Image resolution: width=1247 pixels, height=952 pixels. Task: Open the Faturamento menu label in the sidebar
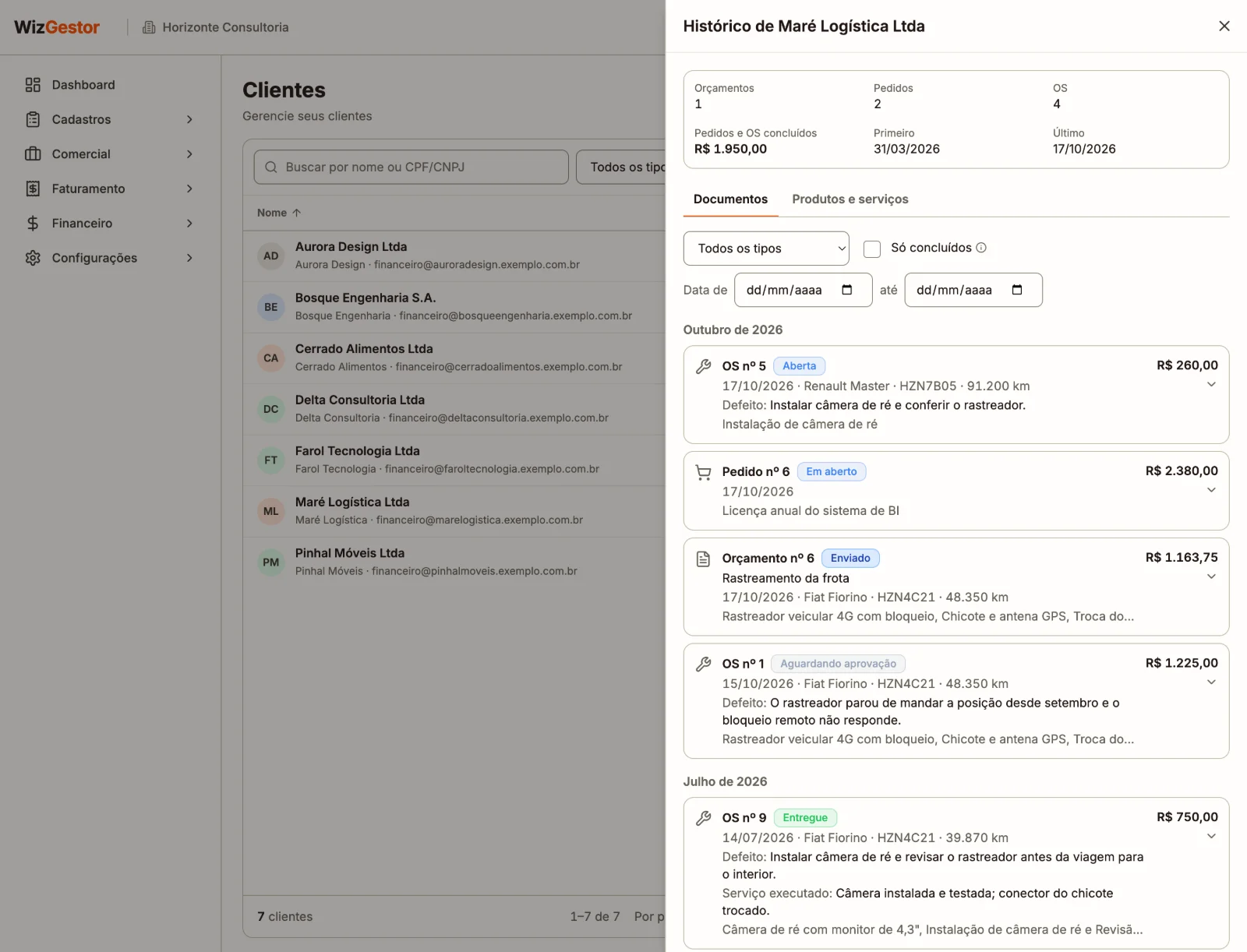pyautogui.click(x=88, y=189)
